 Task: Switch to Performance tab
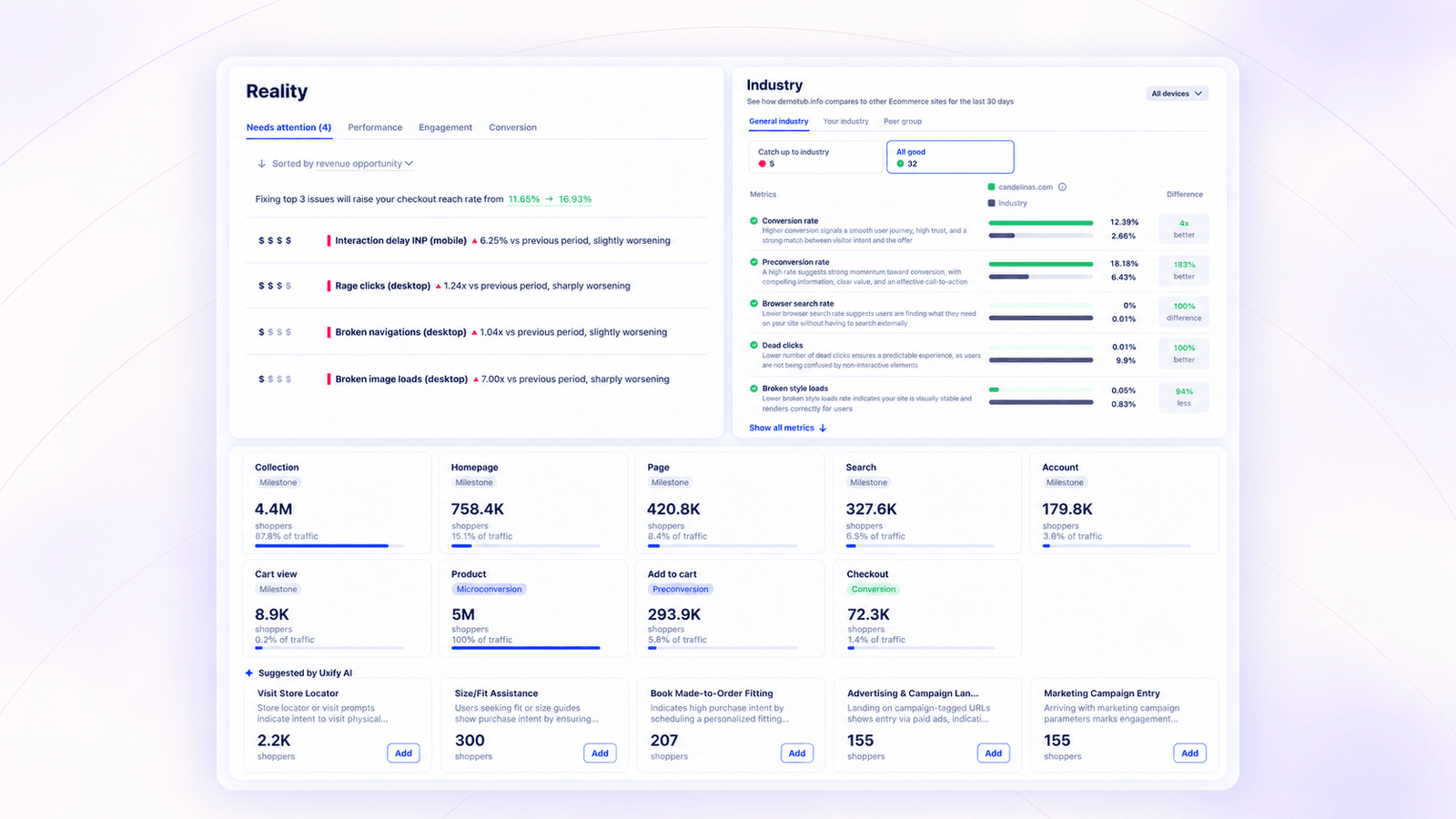(x=375, y=127)
